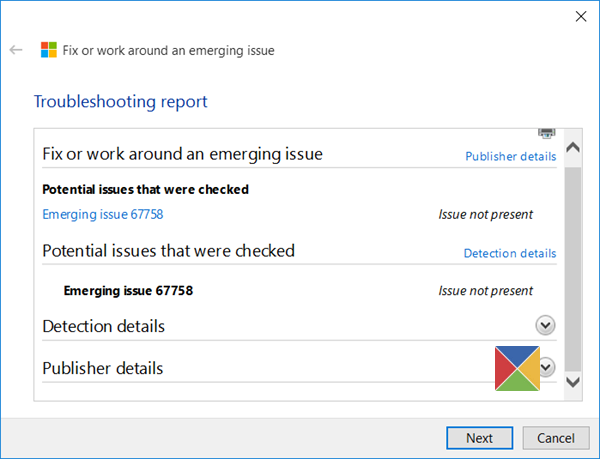
Task: Click the Detection details section heading
Action: click(104, 326)
